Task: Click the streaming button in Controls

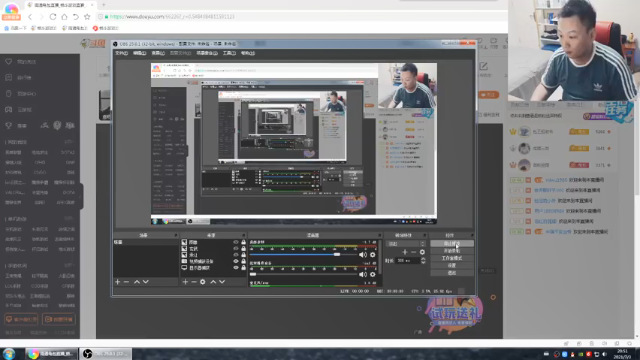Action: pos(452,244)
